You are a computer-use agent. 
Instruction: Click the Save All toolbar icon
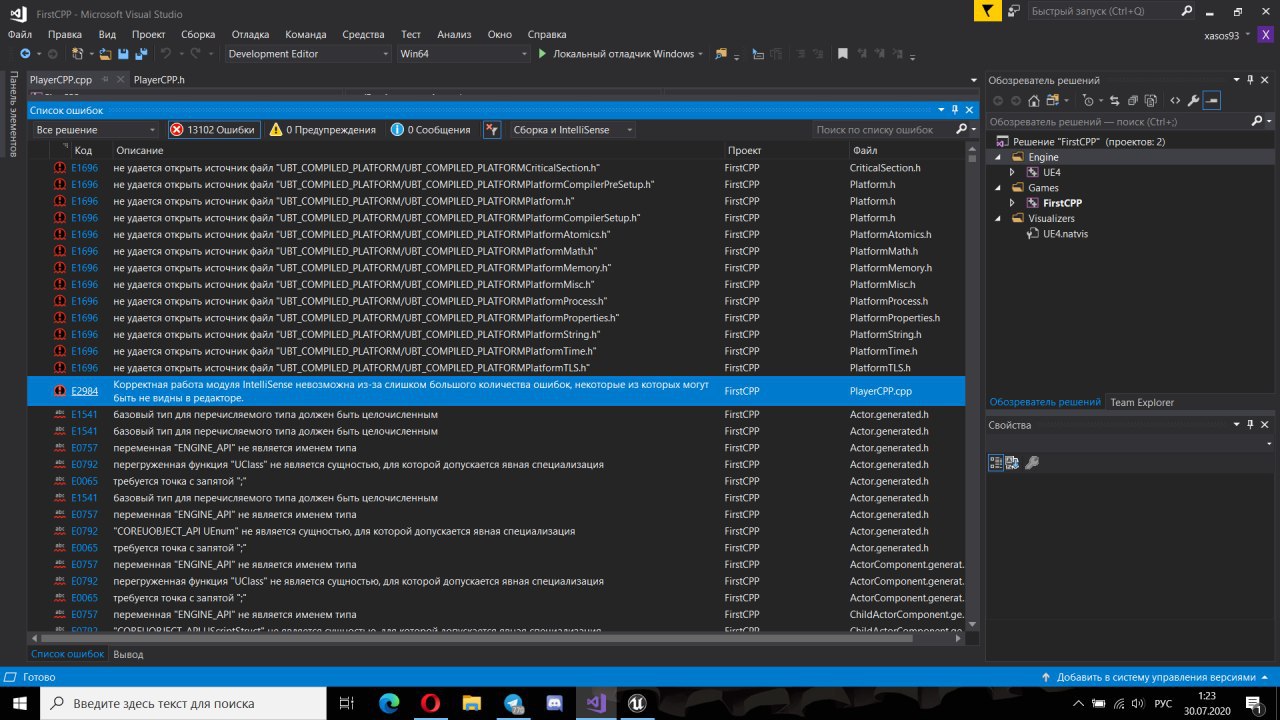(x=140, y=54)
